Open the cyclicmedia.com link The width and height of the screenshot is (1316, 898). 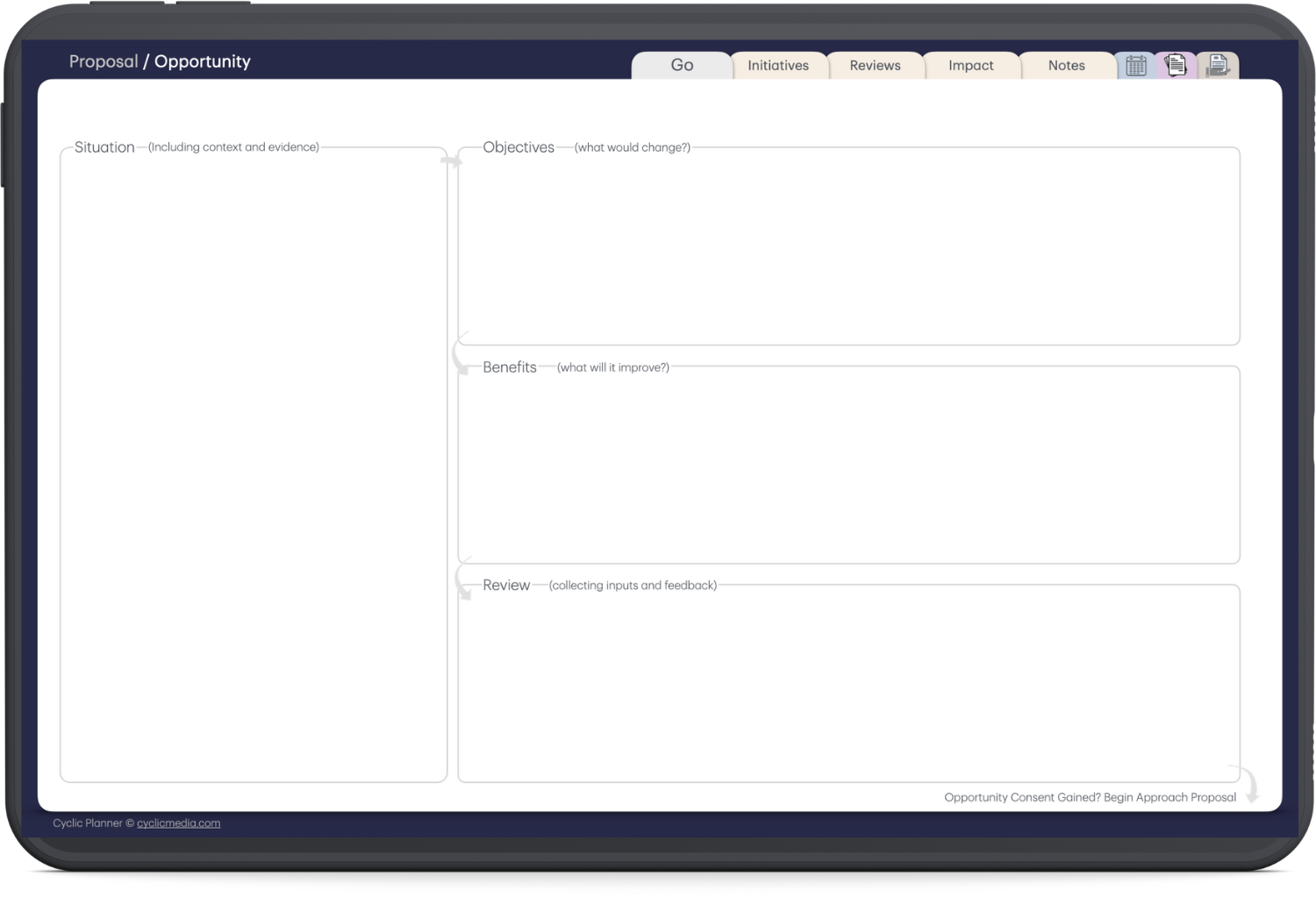pyautogui.click(x=178, y=823)
